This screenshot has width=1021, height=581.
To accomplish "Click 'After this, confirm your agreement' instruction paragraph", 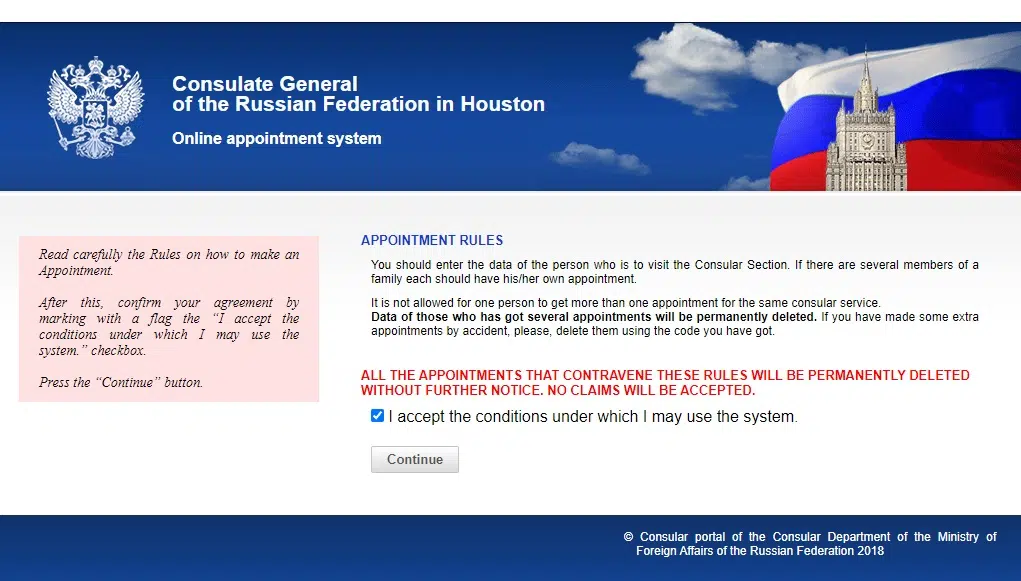I will pyautogui.click(x=169, y=326).
